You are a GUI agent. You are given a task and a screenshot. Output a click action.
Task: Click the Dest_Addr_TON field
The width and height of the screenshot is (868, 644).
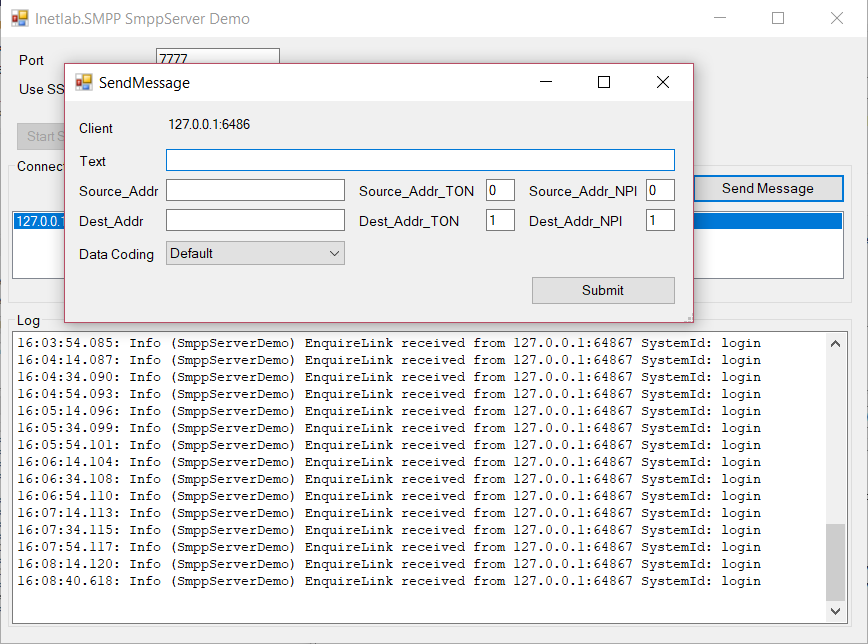[x=500, y=220]
